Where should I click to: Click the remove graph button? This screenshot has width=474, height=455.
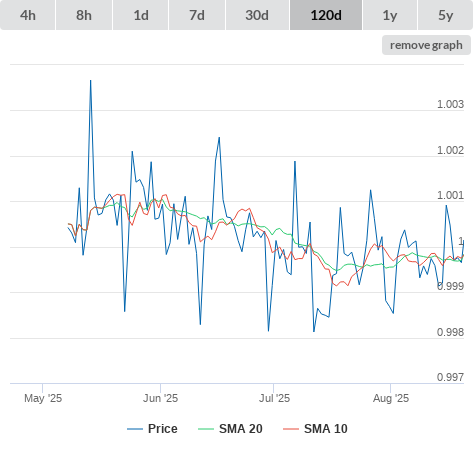tap(426, 45)
